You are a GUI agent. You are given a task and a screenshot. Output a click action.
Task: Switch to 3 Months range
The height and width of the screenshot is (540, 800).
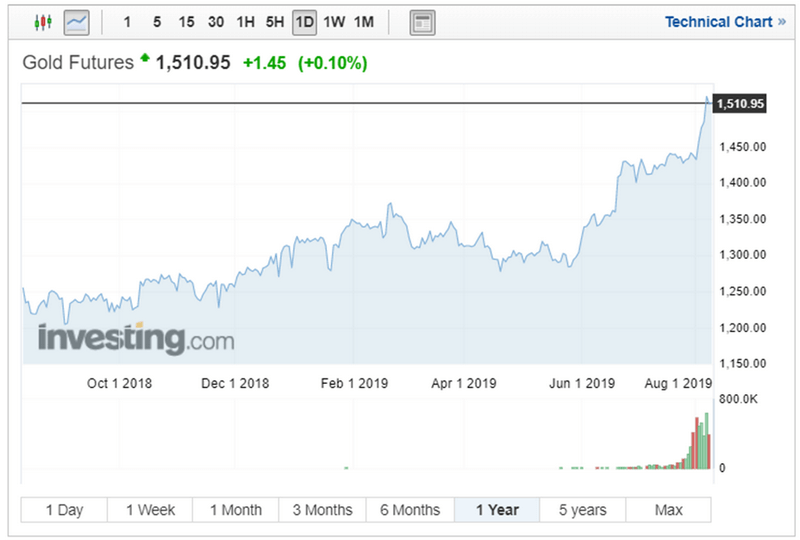pyautogui.click(x=322, y=510)
